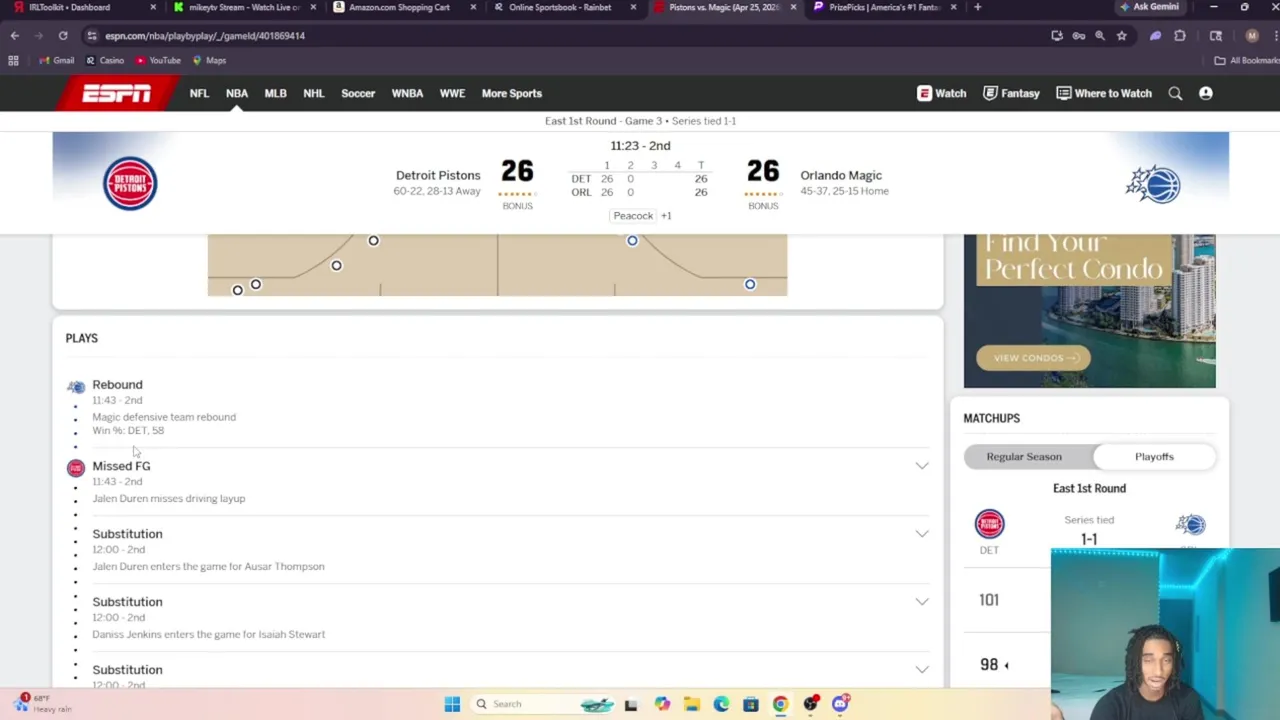
Task: Click the zoom magnifier icon in address bar
Action: (x=1100, y=36)
